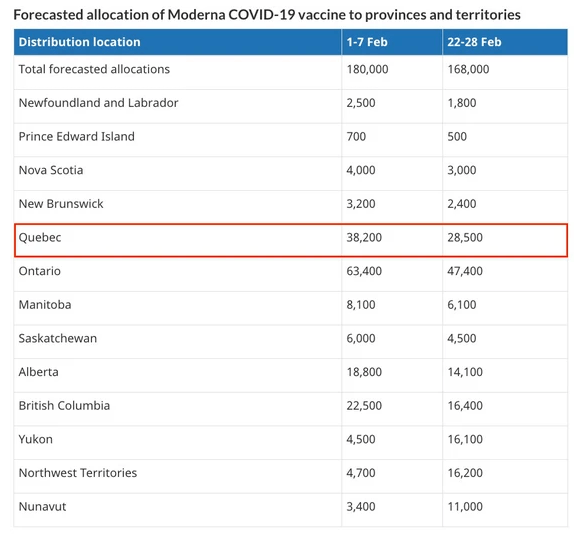
Task: Select Saskatchewan's 6,000 value
Action: point(361,338)
